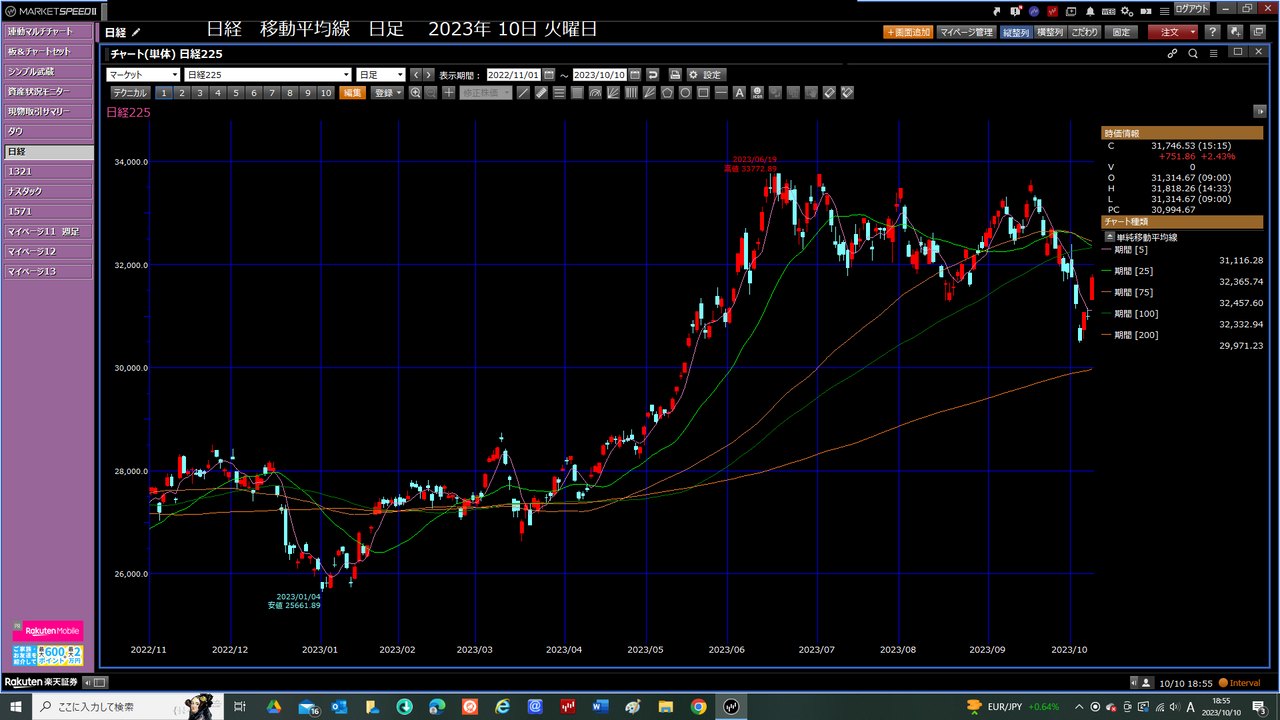The image size is (1280, 720).
Task: Switch to chart preset number 5
Action: [x=236, y=93]
